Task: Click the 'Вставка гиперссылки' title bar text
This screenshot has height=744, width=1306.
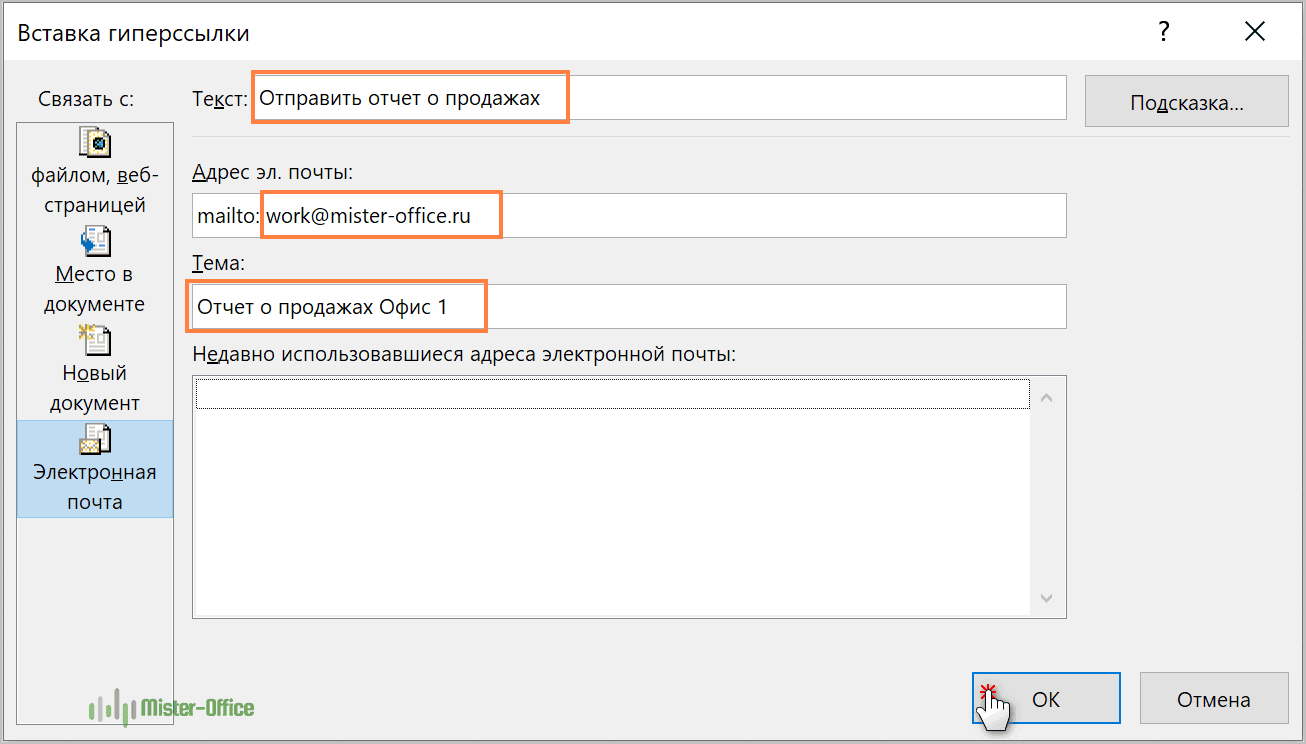Action: (x=134, y=33)
